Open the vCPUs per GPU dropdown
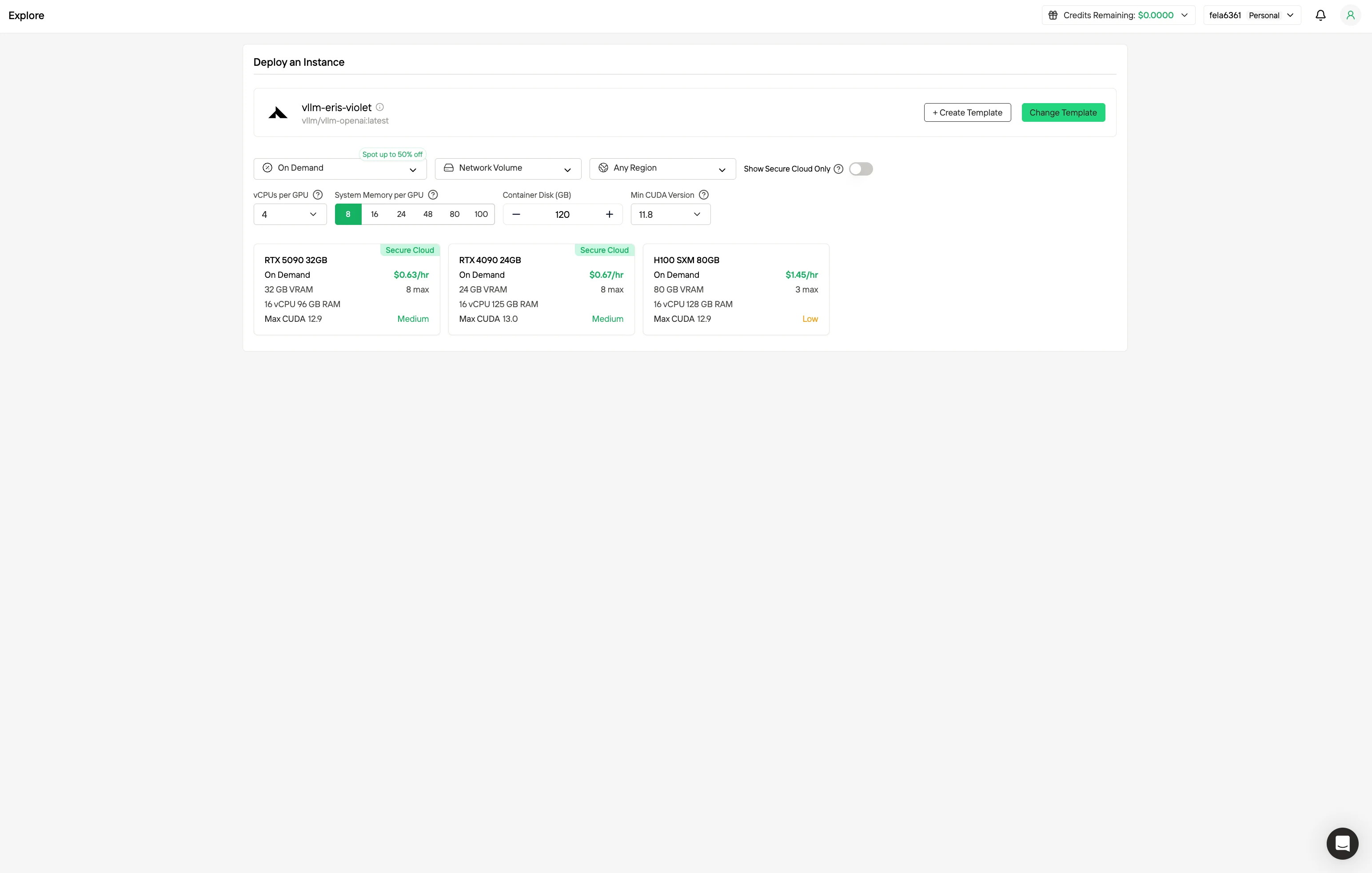The height and width of the screenshot is (873, 1372). point(290,214)
